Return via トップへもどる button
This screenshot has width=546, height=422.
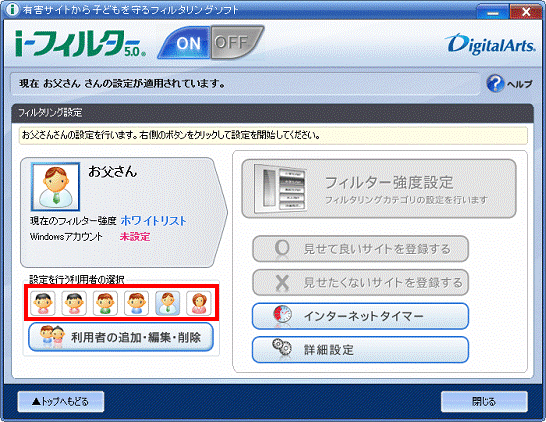click(x=61, y=401)
